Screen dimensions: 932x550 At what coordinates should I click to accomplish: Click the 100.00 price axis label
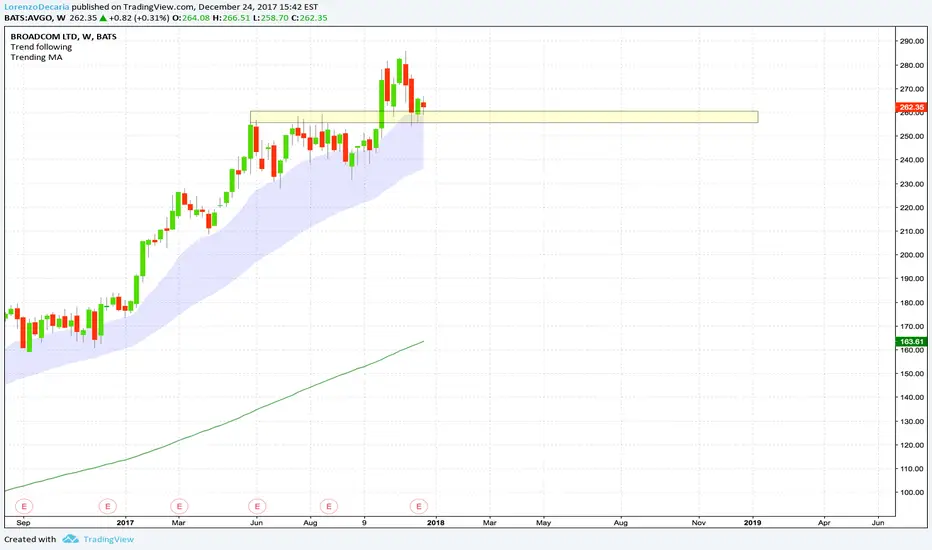912,492
